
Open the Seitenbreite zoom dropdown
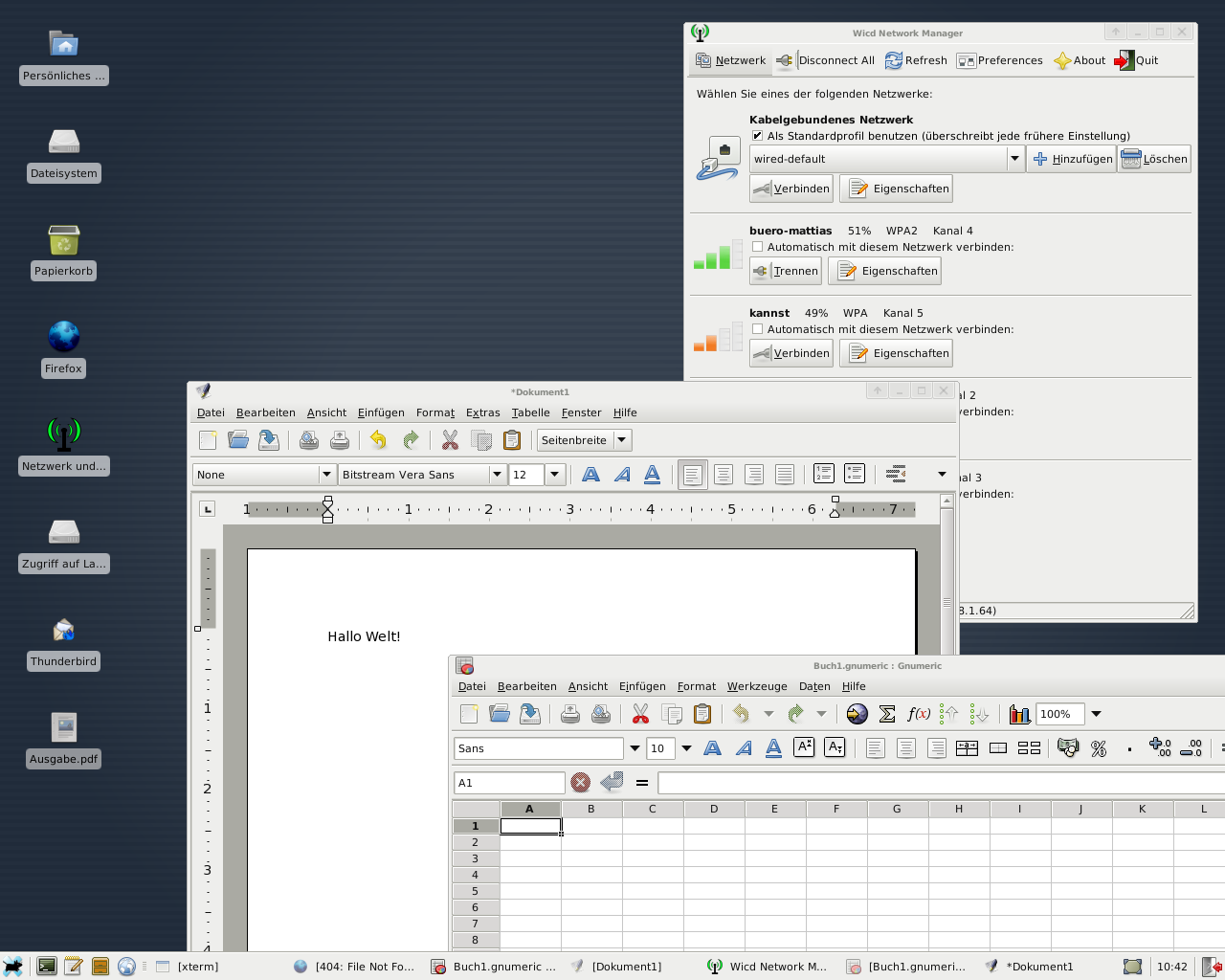point(622,440)
